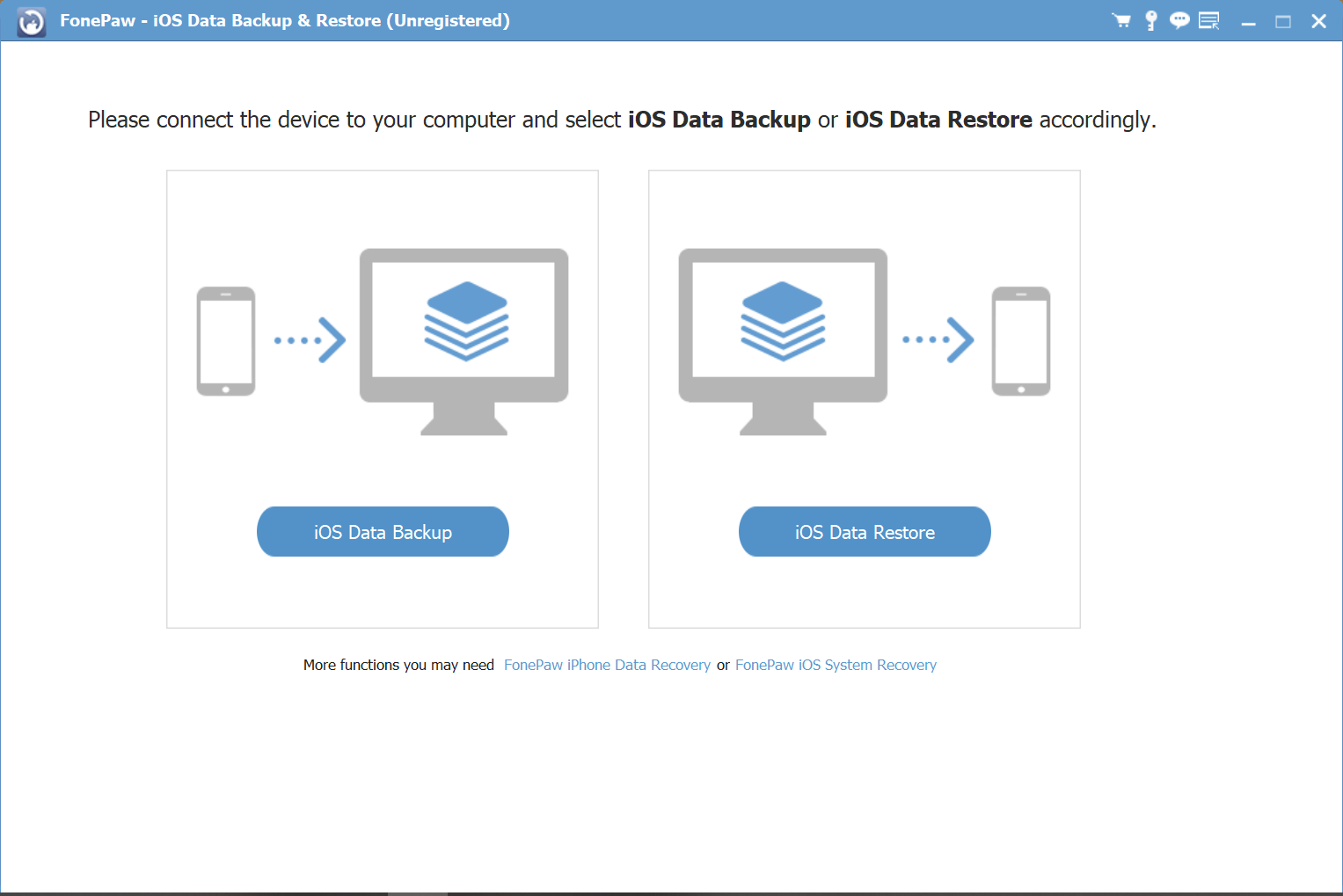Open the menu list icon in titlebar

(x=1208, y=20)
